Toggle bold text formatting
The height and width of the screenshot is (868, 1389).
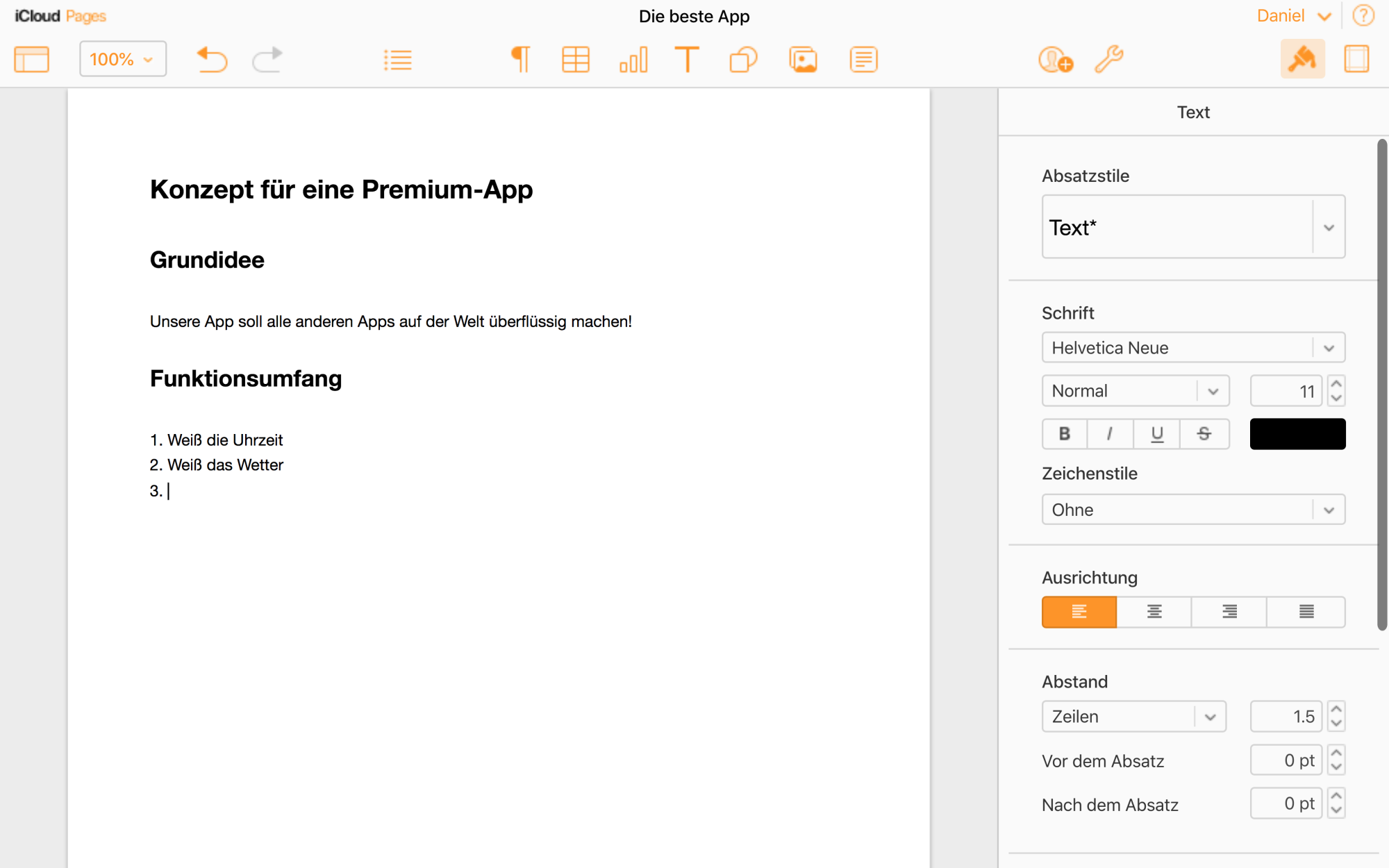(x=1065, y=434)
